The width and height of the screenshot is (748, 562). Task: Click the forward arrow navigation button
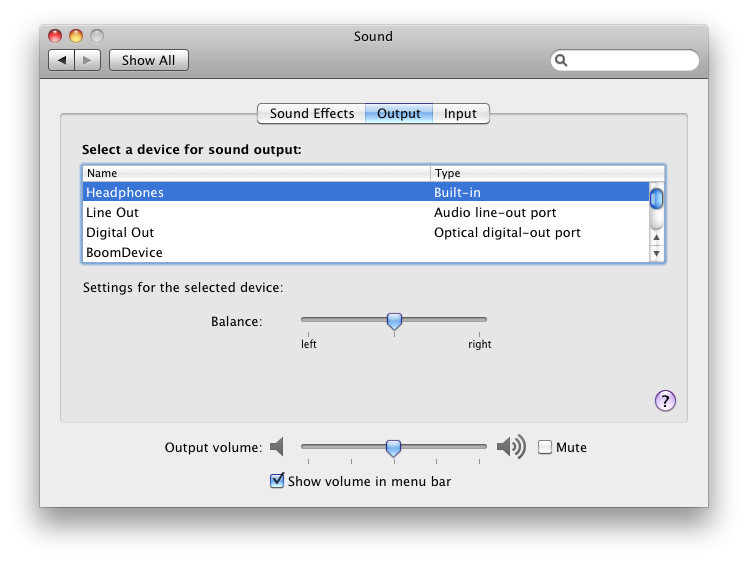pos(87,60)
